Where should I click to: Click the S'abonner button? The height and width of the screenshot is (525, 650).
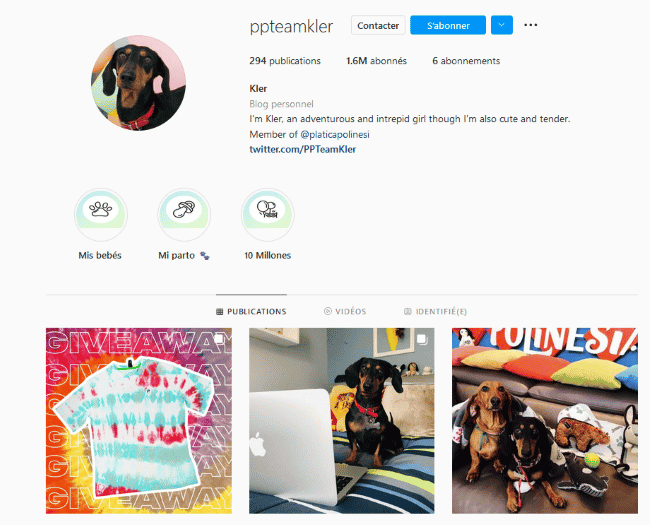448,25
